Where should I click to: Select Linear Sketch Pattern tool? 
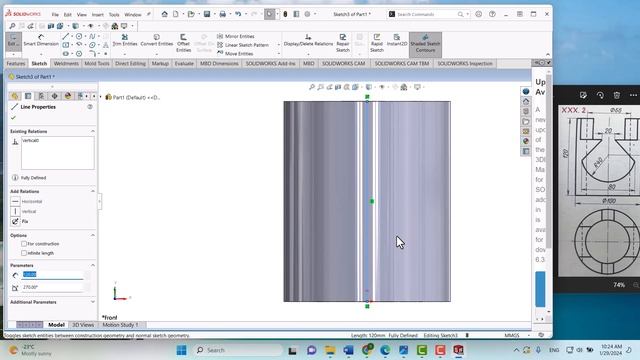click(x=243, y=45)
